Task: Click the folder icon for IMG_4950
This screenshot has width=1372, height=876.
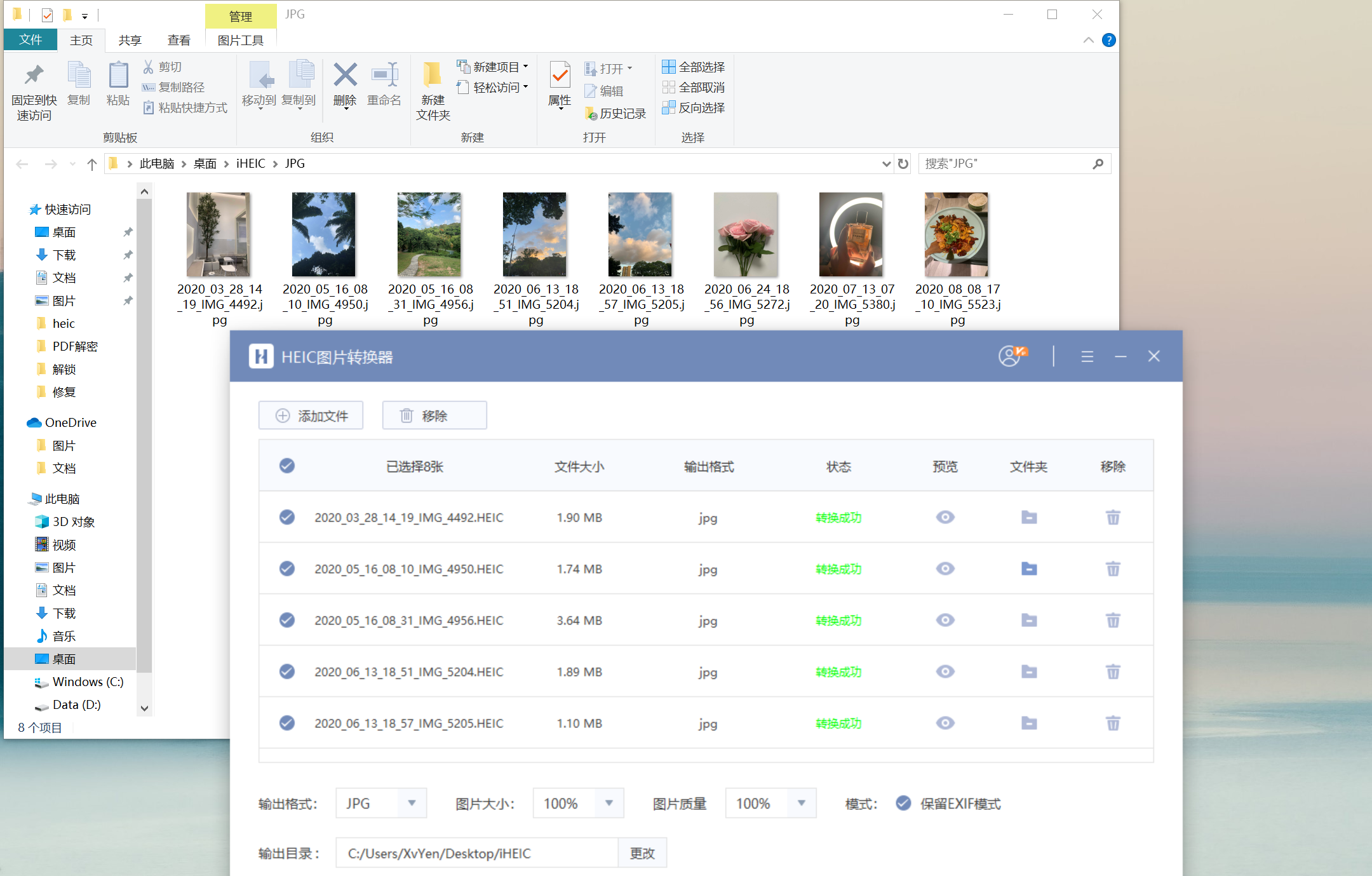Action: coord(1028,569)
